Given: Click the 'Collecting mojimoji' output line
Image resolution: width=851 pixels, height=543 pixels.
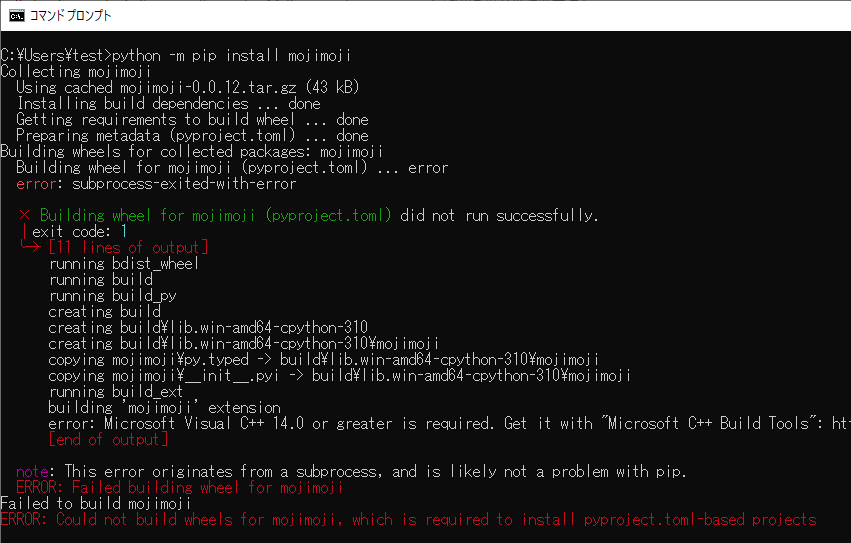Looking at the screenshot, I should [75, 72].
